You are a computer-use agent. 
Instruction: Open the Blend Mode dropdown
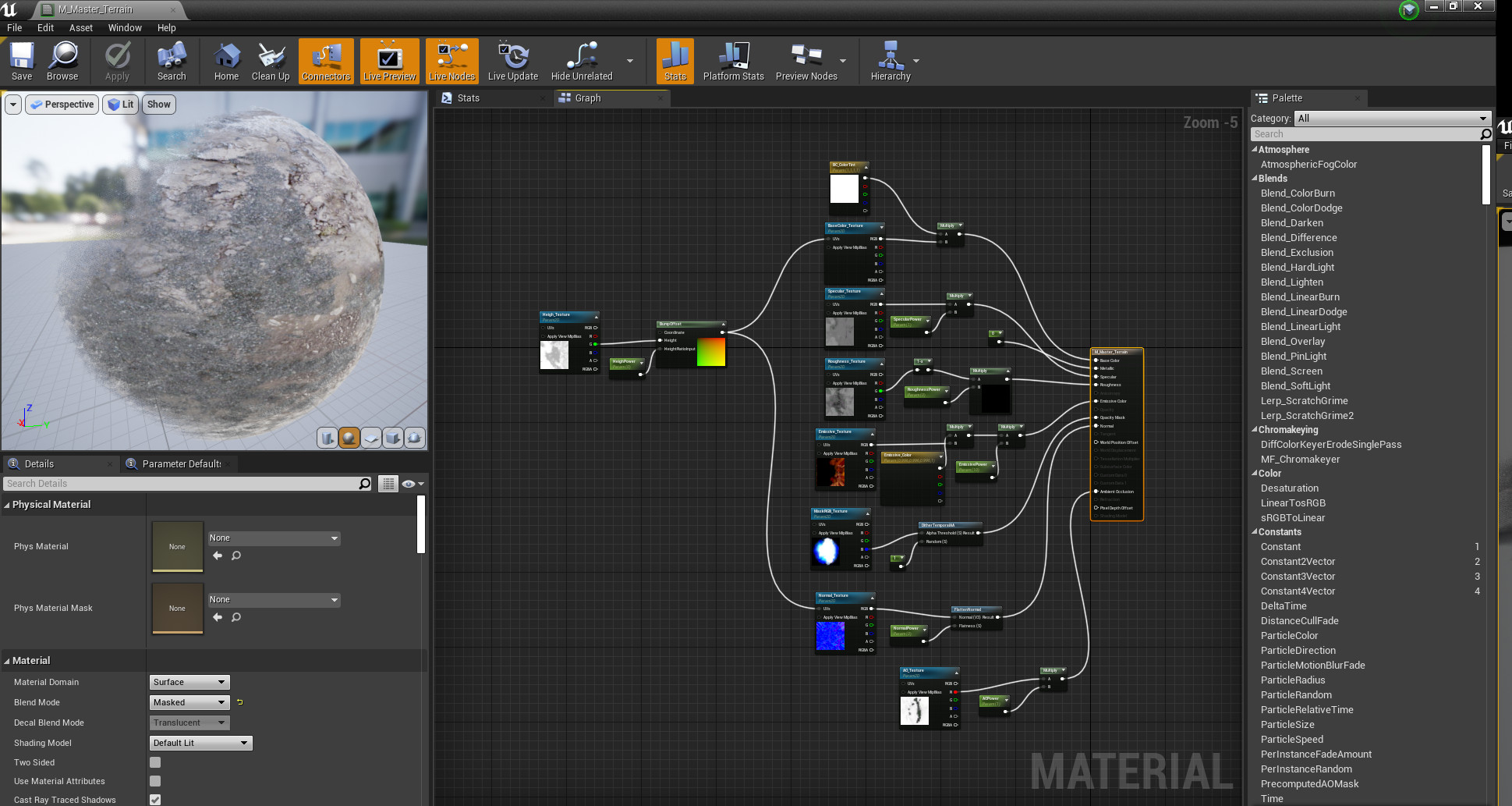click(x=189, y=702)
